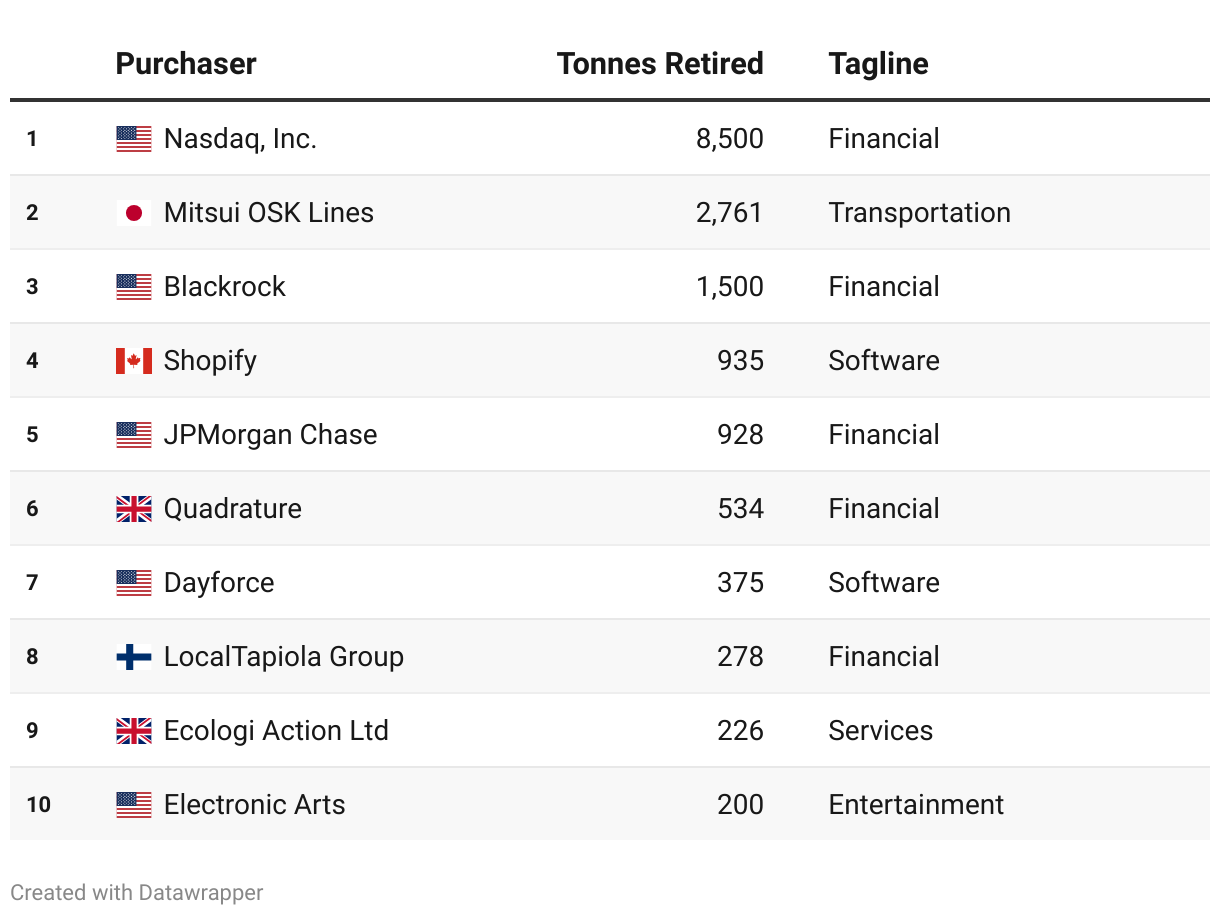Click the Finland flag beside LocalTapiola Group

tap(133, 657)
